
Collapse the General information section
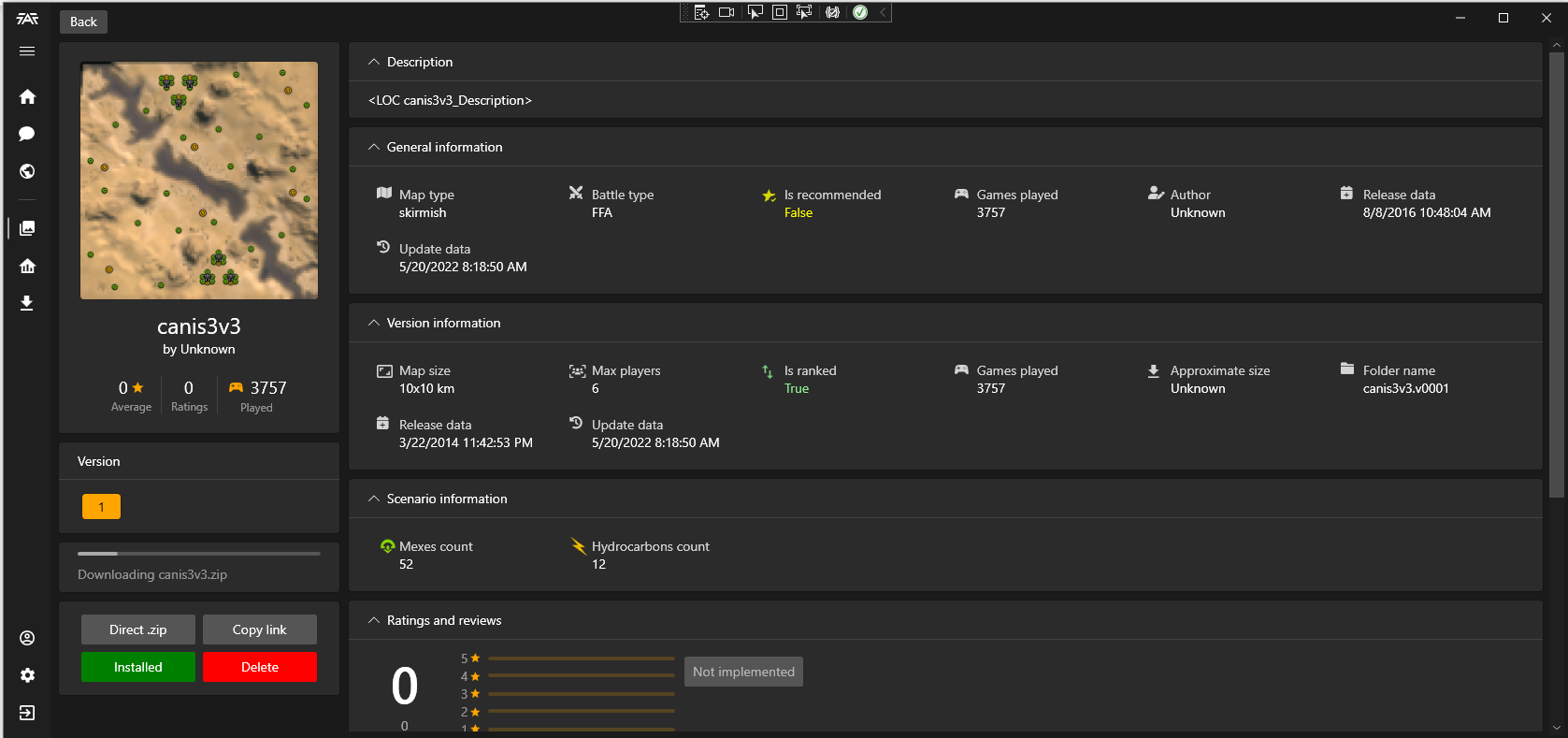(x=374, y=147)
